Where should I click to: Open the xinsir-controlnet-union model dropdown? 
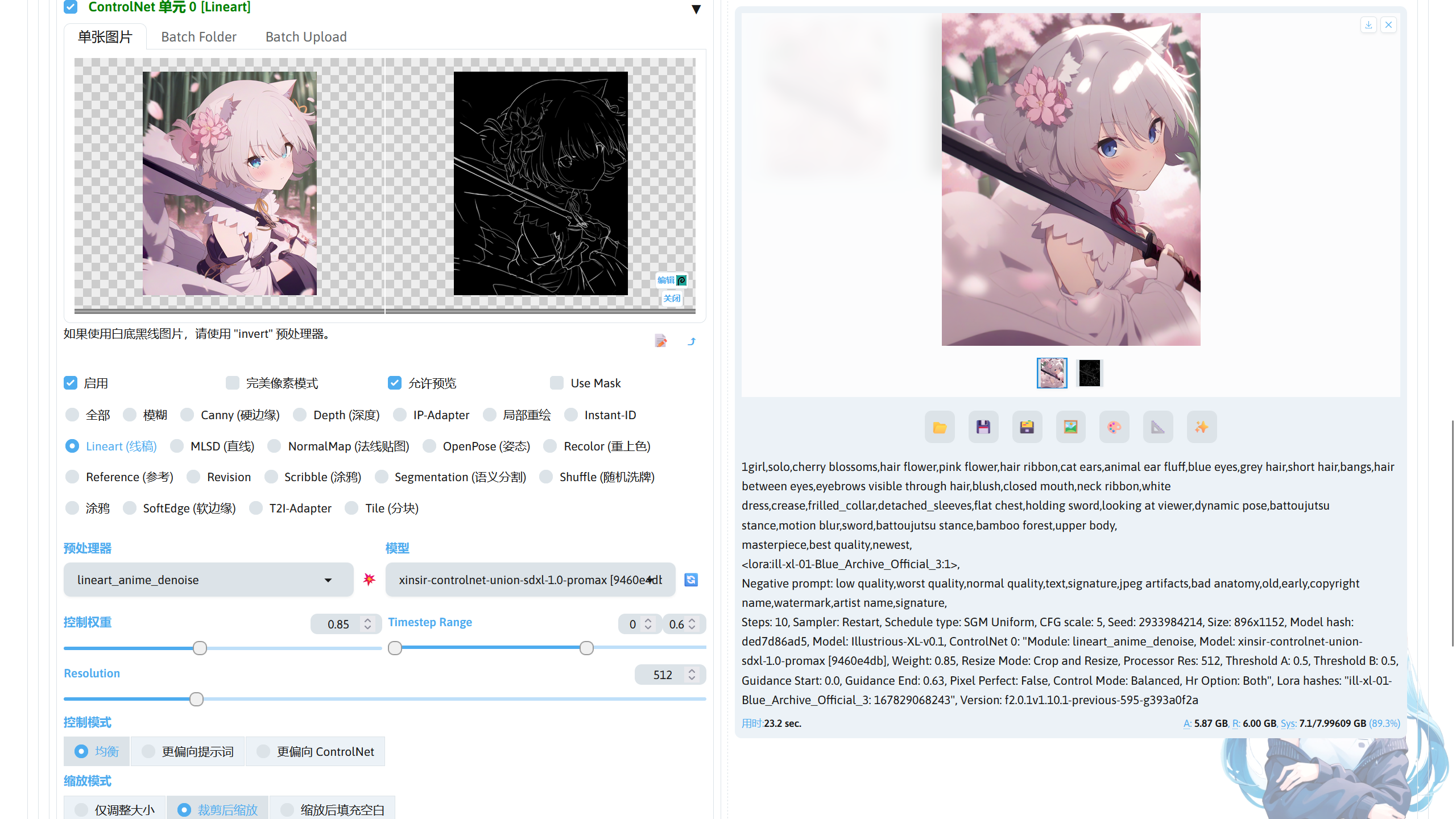tap(530, 580)
